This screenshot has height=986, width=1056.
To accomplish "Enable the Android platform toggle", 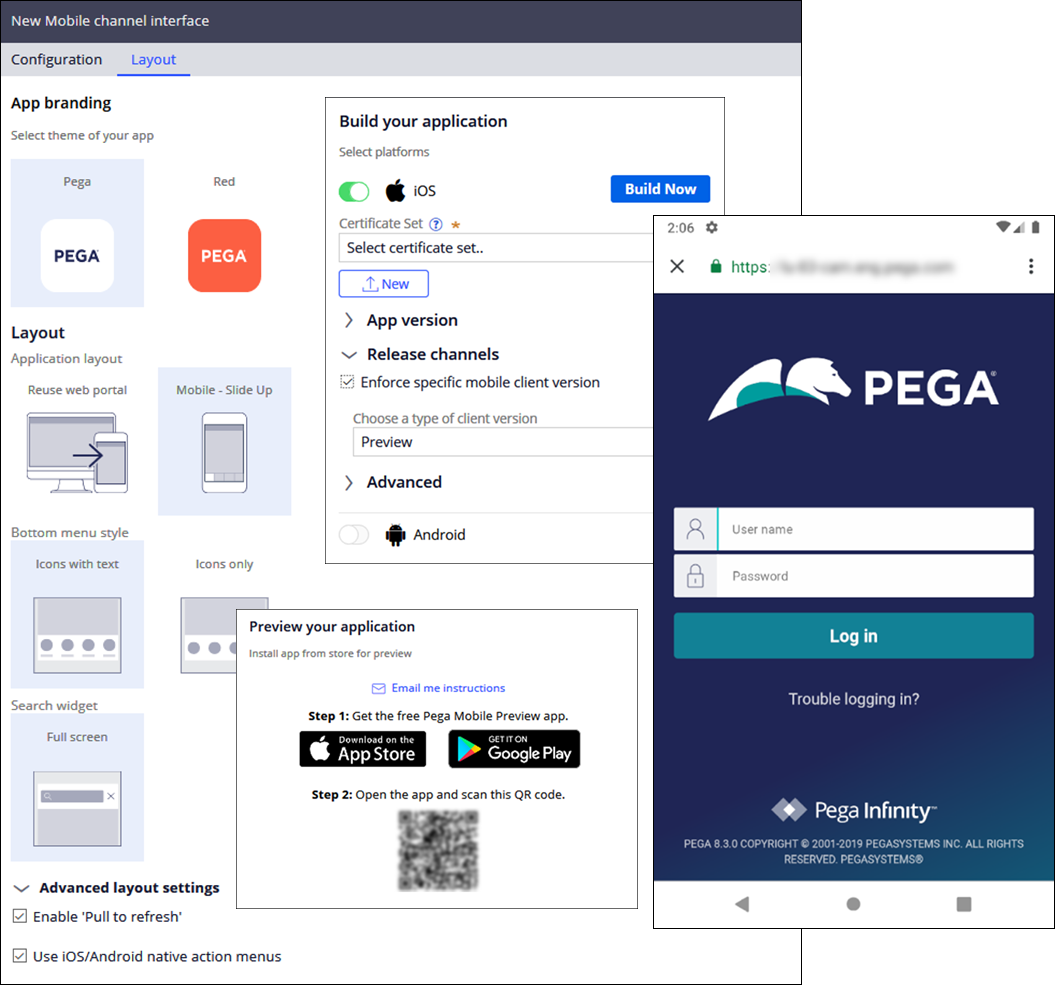I will [354, 535].
